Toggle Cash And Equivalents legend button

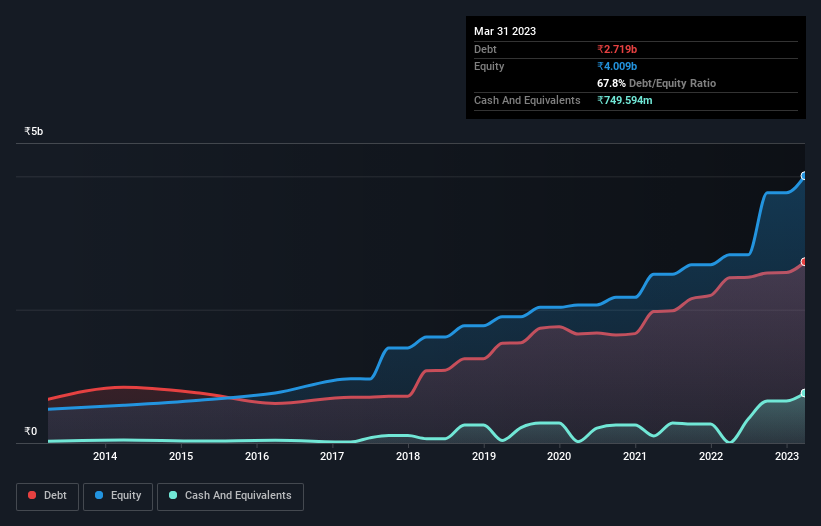tap(230, 496)
